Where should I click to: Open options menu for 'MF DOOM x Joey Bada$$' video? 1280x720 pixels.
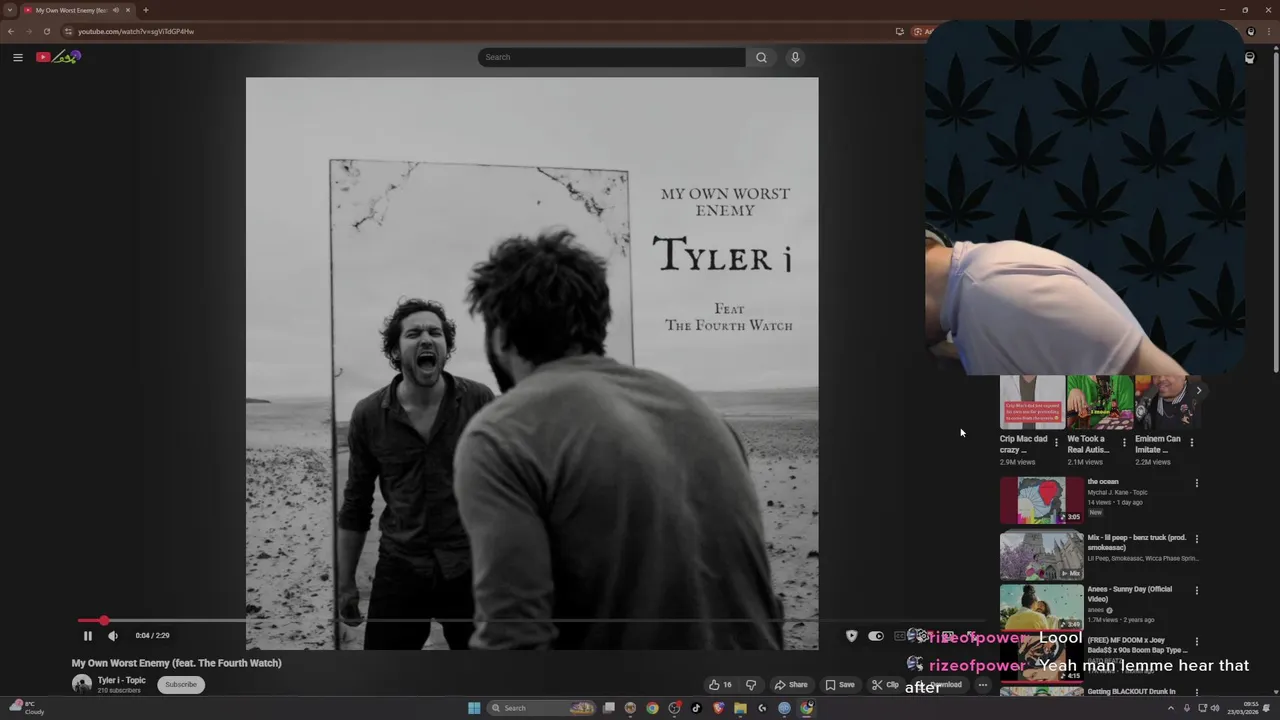1196,642
